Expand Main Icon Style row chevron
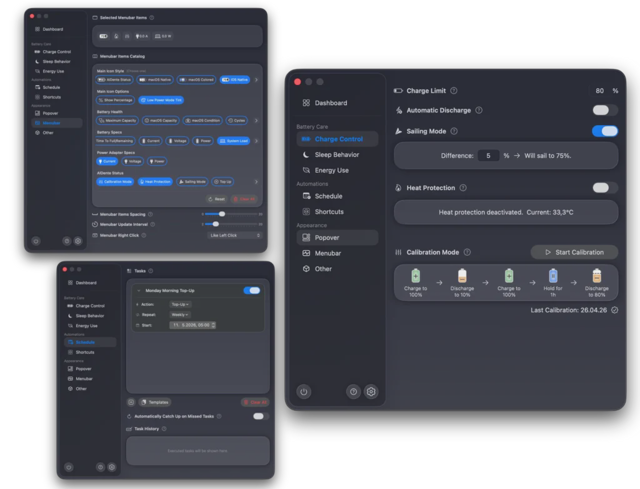640x489 pixels. coord(256,80)
